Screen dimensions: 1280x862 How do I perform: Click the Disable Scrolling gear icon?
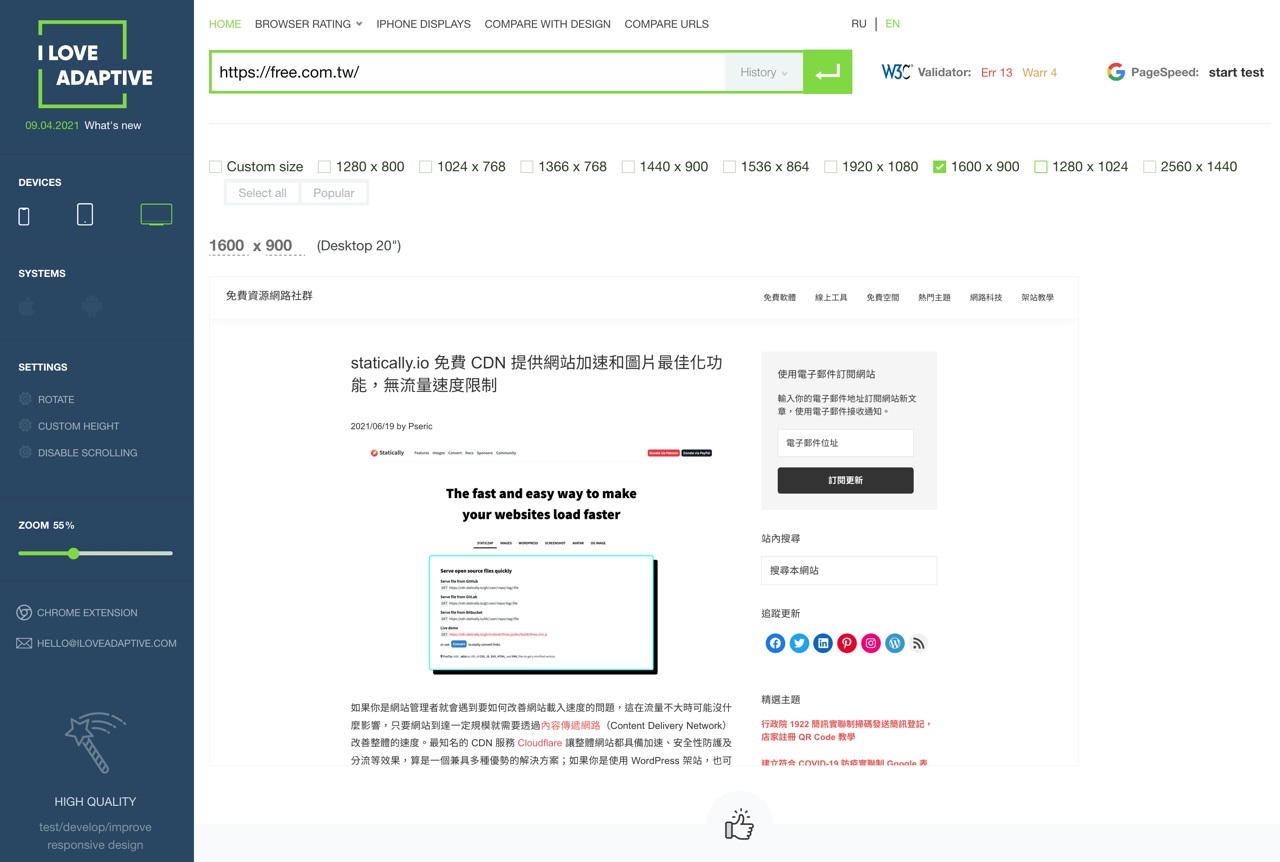pos(25,452)
